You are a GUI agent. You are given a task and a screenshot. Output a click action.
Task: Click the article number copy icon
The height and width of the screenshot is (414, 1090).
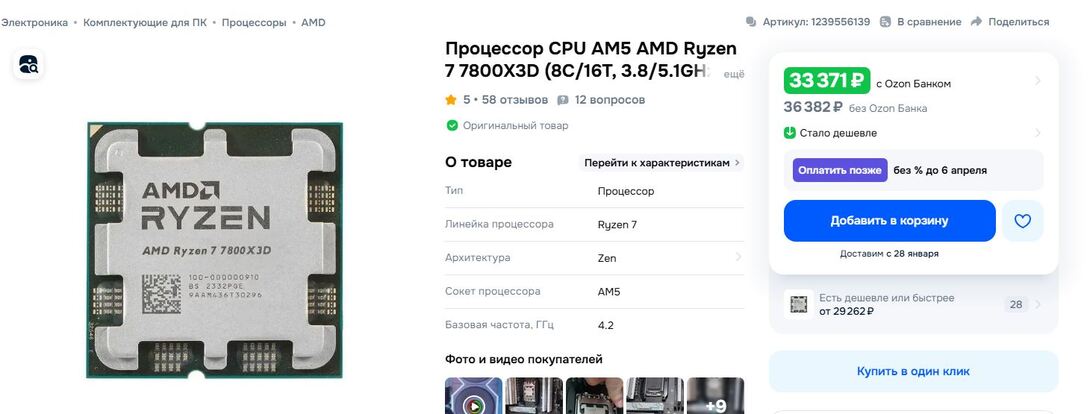[751, 22]
